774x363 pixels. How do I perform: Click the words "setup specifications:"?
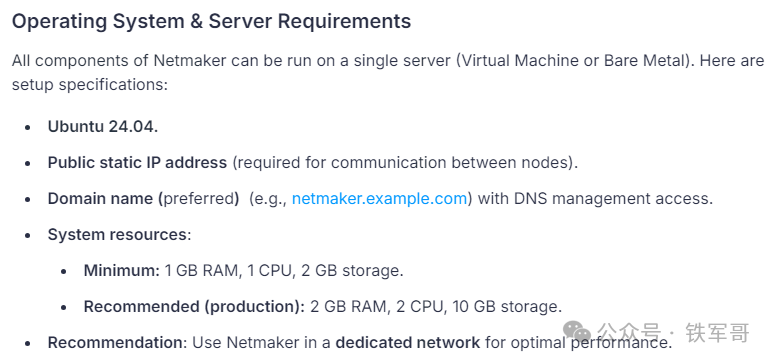click(x=90, y=84)
